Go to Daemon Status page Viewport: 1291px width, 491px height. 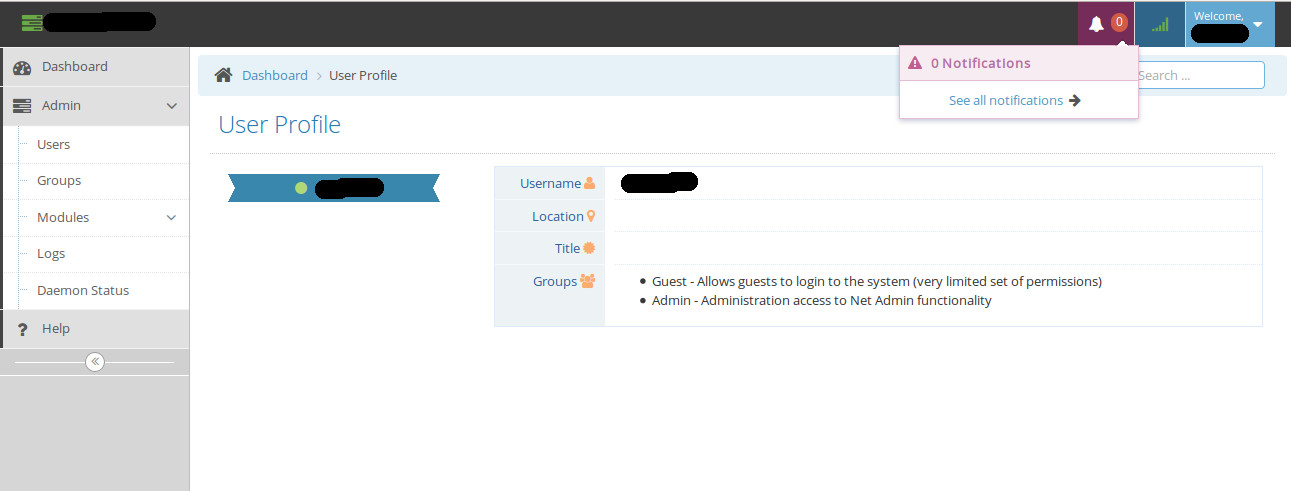tap(83, 291)
